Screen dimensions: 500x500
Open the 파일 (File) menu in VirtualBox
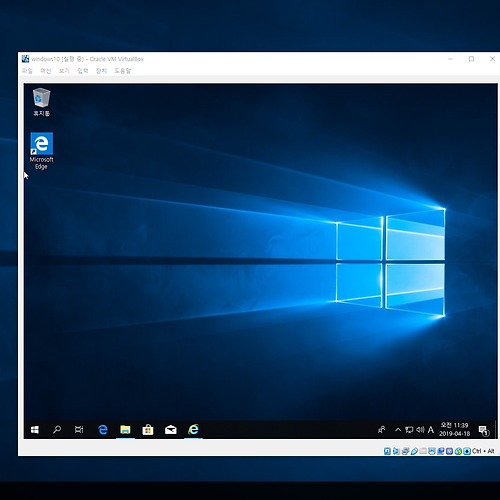coord(27,71)
